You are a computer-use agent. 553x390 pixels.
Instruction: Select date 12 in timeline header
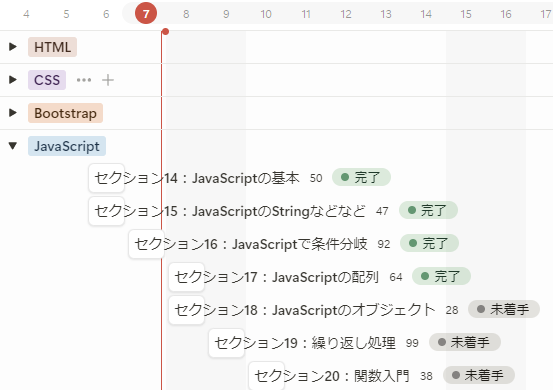pos(346,14)
